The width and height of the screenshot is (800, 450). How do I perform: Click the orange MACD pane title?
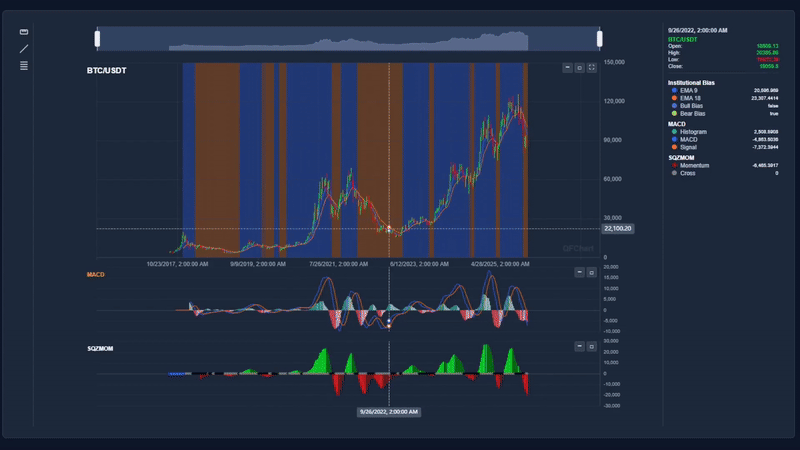point(96,274)
